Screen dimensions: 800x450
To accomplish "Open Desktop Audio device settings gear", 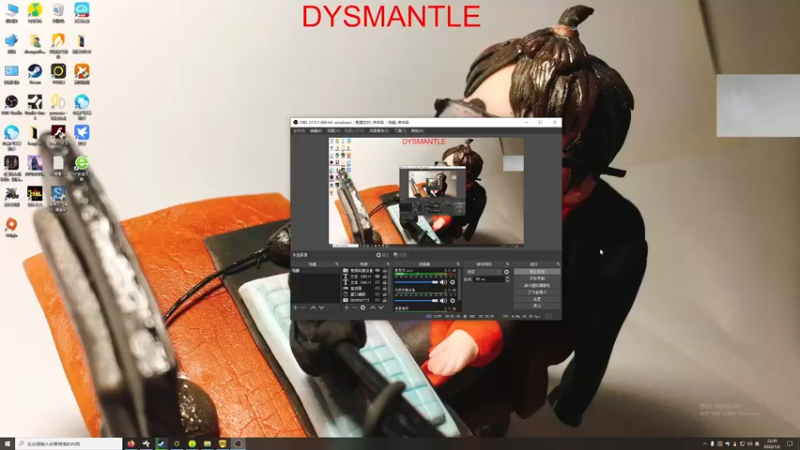I will pyautogui.click(x=453, y=301).
